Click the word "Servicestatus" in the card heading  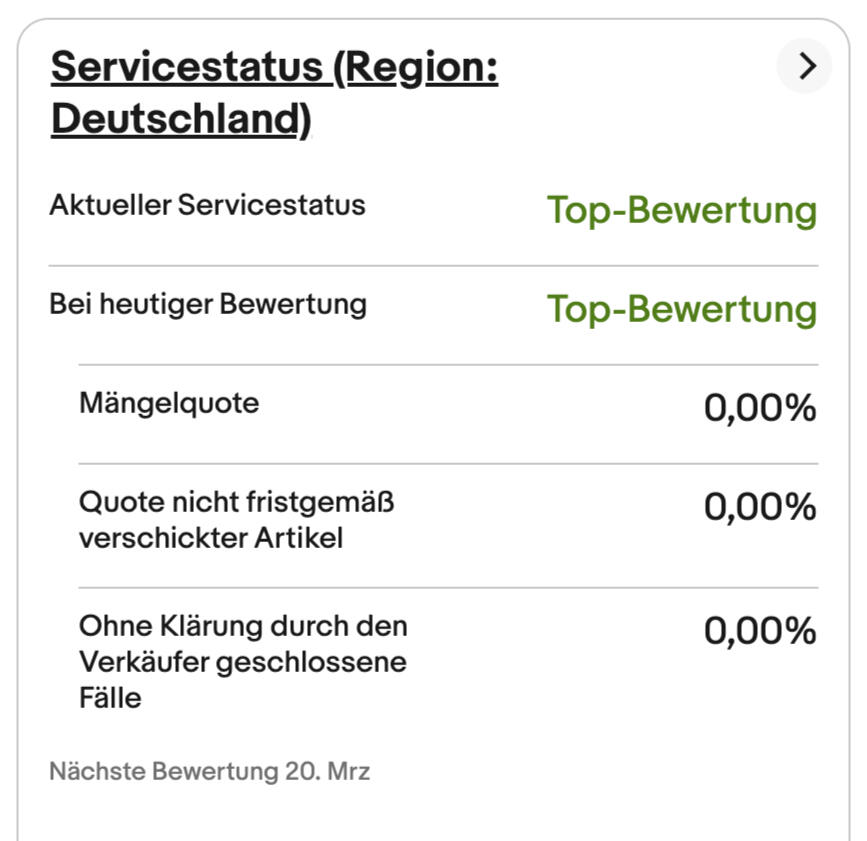[186, 67]
